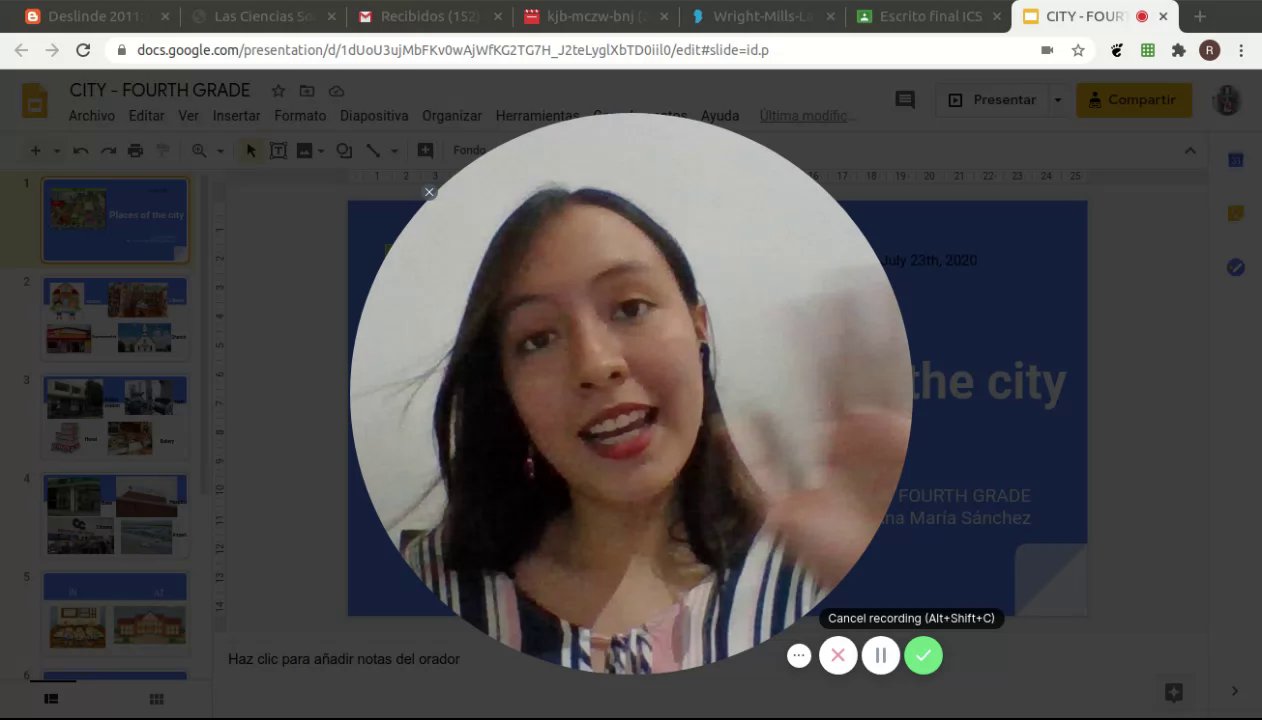Image resolution: width=1262 pixels, height=720 pixels.
Task: Open the Formato menu
Action: click(x=300, y=116)
